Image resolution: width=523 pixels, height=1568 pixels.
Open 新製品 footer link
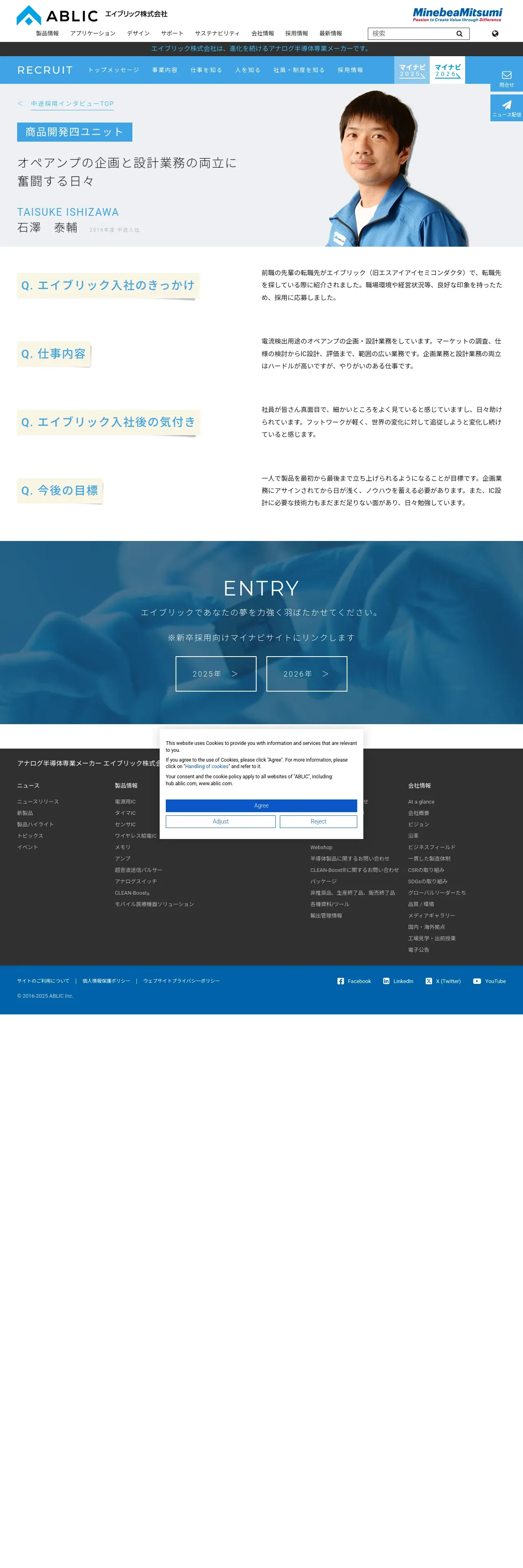pyautogui.click(x=25, y=812)
